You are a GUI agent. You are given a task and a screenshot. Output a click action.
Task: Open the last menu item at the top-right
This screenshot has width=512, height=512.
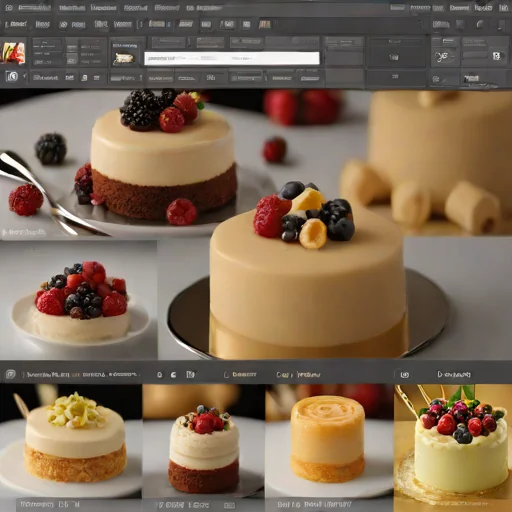coord(503,8)
